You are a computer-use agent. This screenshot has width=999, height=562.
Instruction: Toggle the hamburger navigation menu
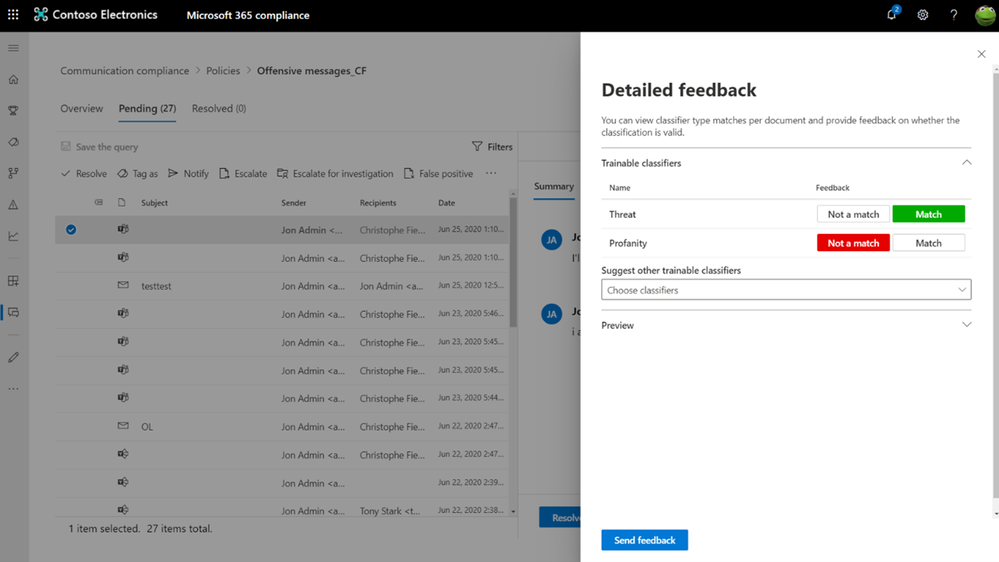point(13,48)
